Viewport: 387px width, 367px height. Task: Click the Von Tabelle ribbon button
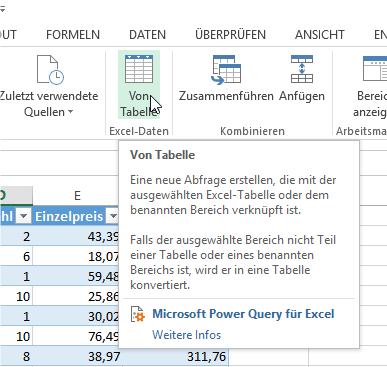coord(139,85)
